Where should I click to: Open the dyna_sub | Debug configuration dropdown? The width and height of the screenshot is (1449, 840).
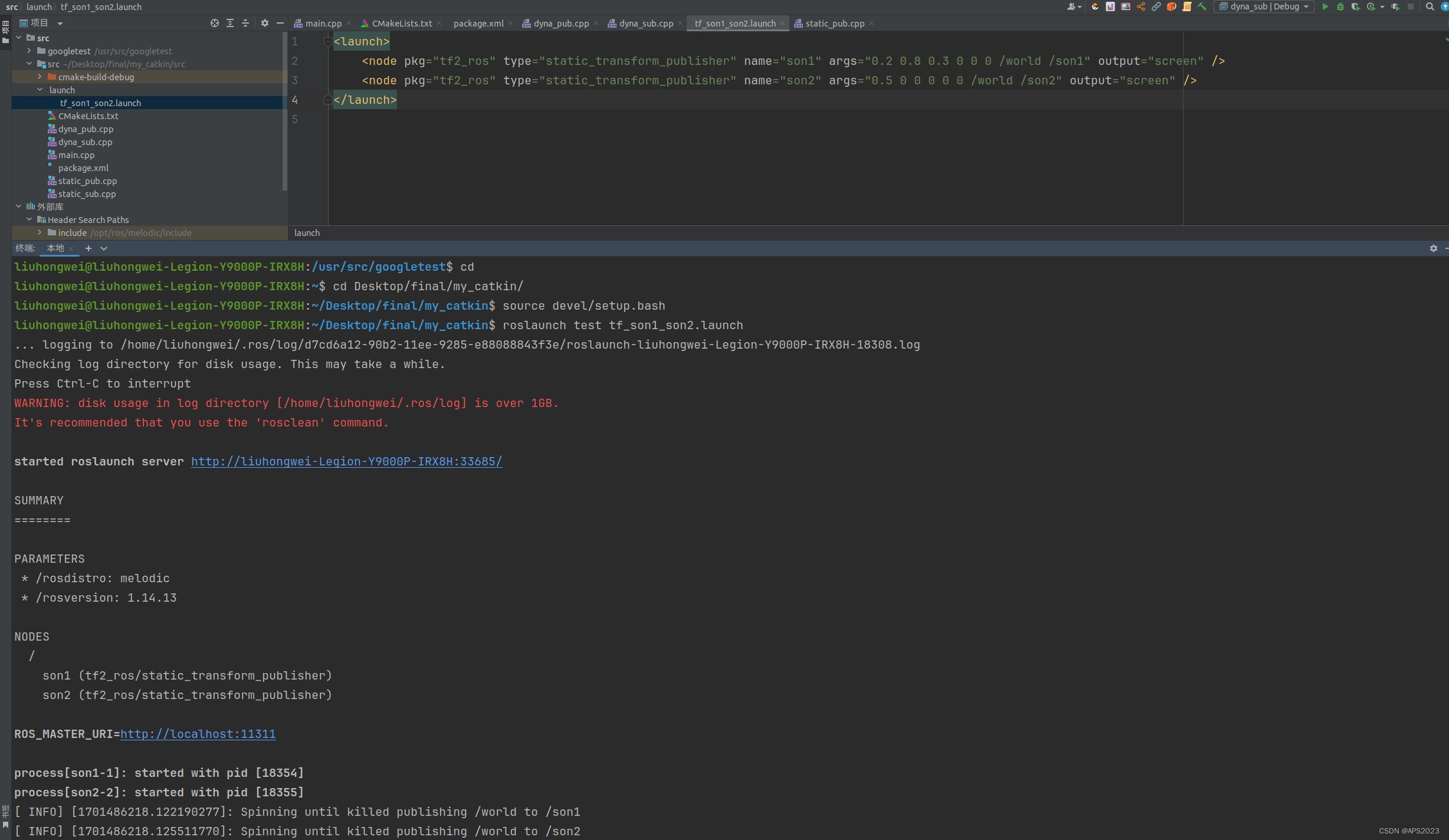(1264, 6)
